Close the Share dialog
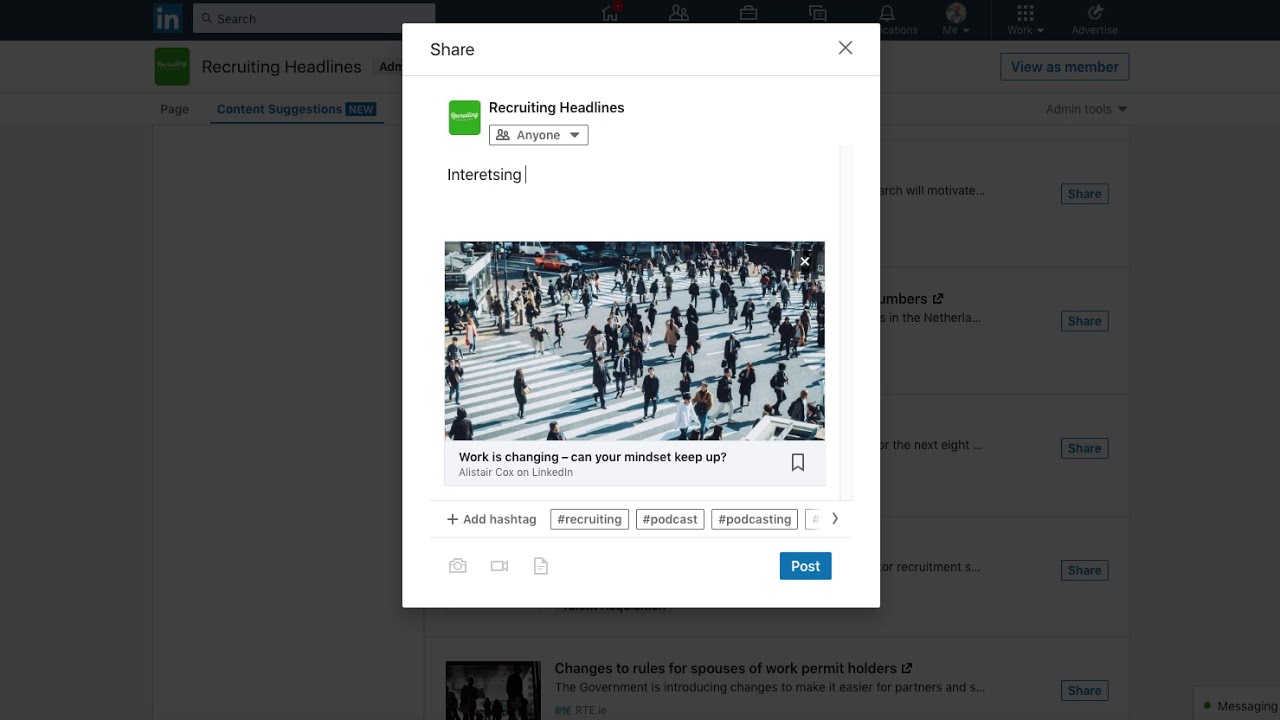 (x=845, y=48)
